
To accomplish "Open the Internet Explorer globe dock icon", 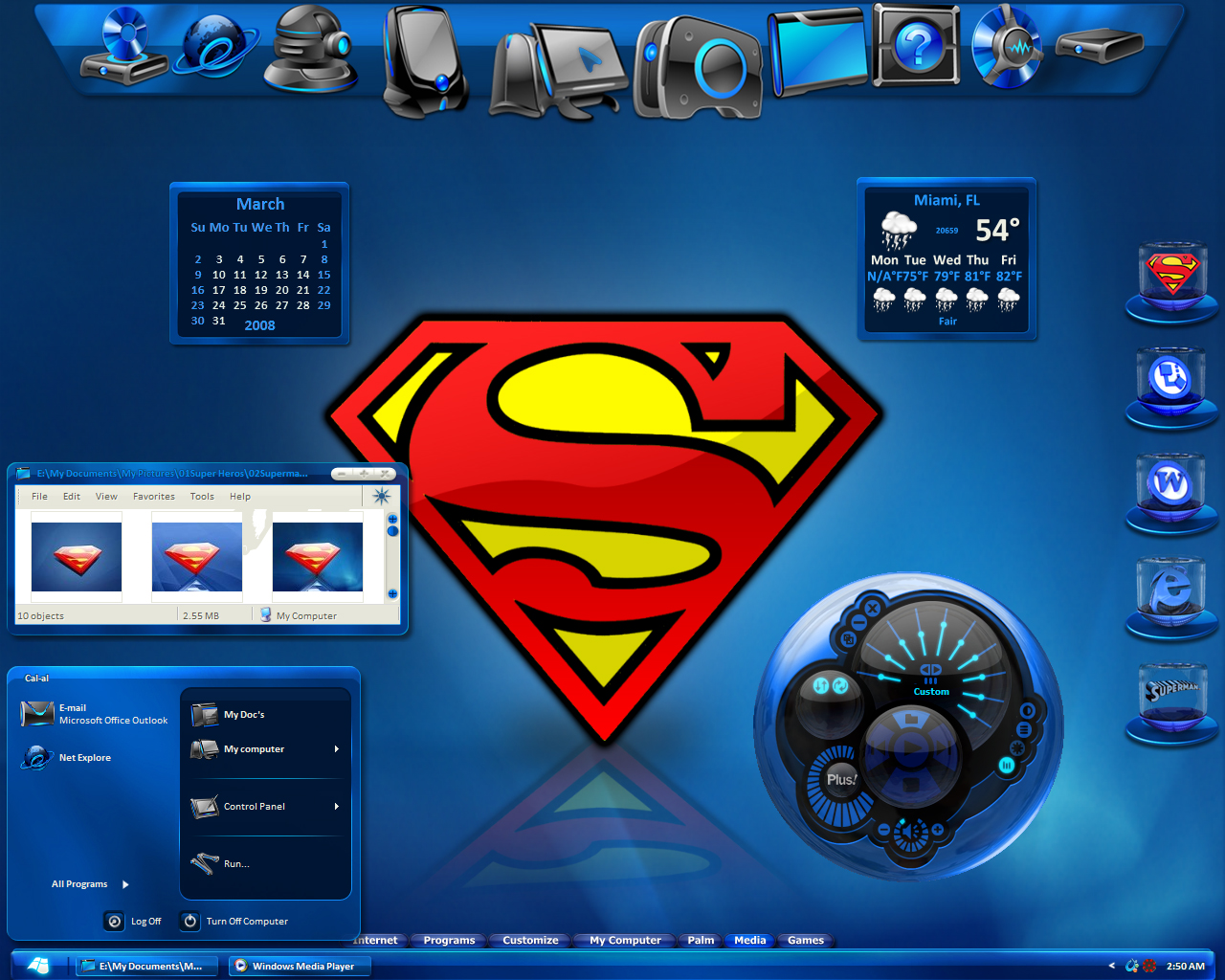I will coord(217,45).
